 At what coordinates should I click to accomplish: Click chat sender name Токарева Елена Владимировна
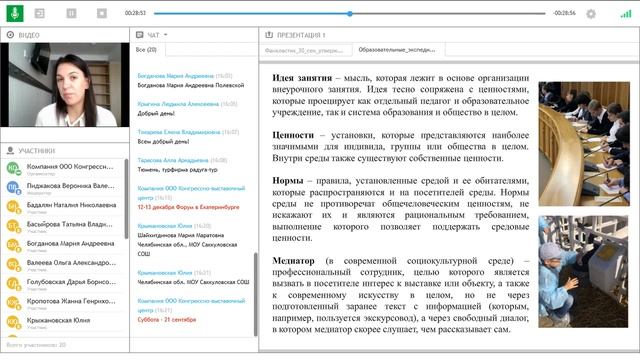click(179, 132)
